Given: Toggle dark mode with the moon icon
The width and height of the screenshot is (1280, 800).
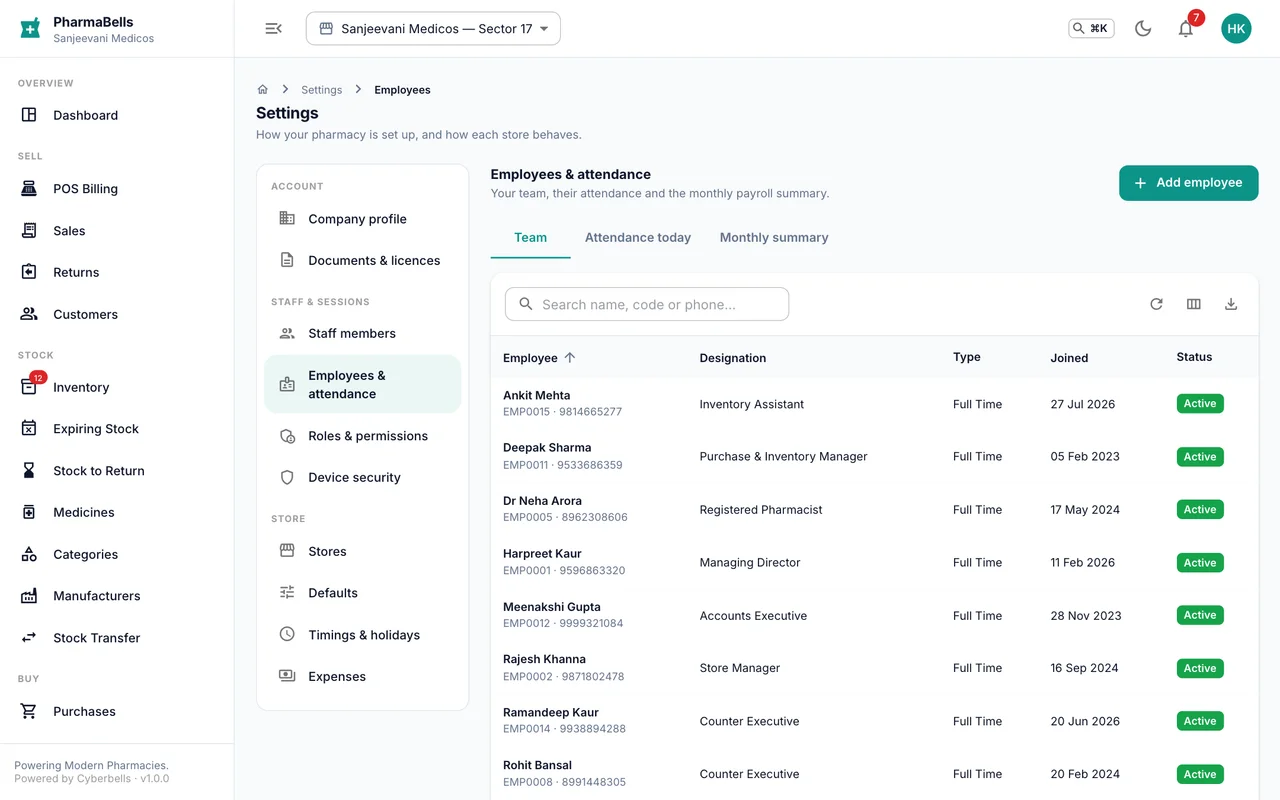Looking at the screenshot, I should pyautogui.click(x=1143, y=29).
